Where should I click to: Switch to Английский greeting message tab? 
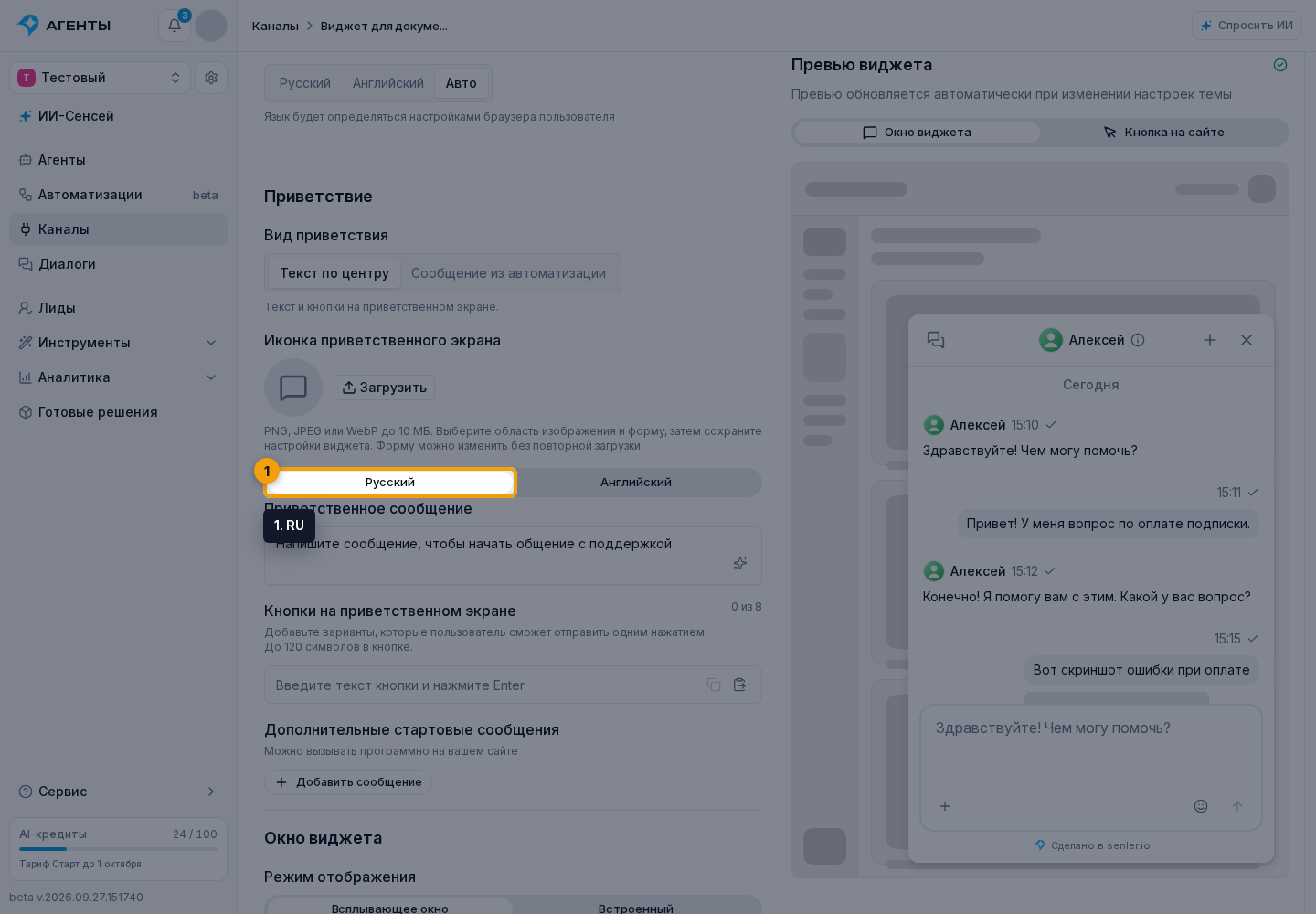coord(636,483)
